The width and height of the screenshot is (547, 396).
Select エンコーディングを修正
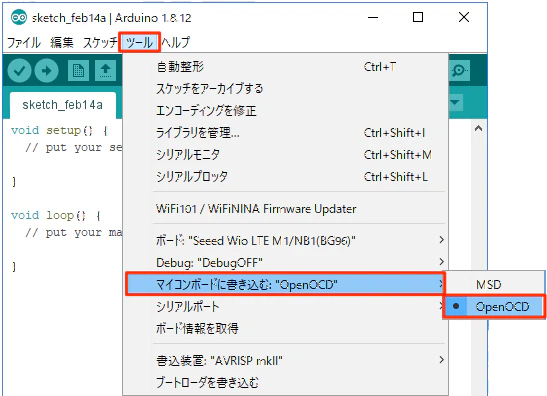pyautogui.click(x=285, y=111)
